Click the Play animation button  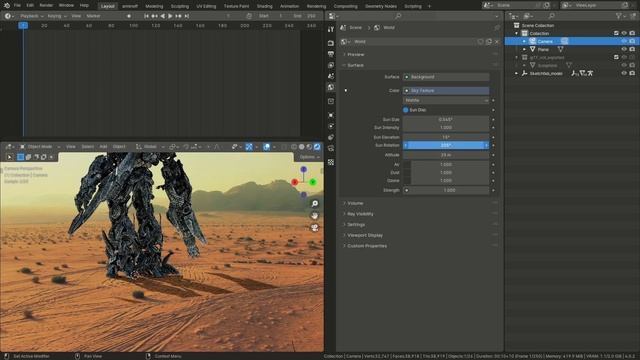[170, 16]
